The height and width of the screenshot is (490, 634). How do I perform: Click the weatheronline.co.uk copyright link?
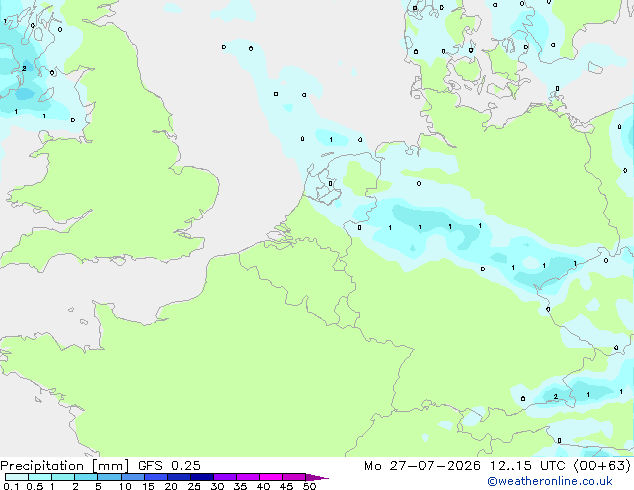click(550, 481)
